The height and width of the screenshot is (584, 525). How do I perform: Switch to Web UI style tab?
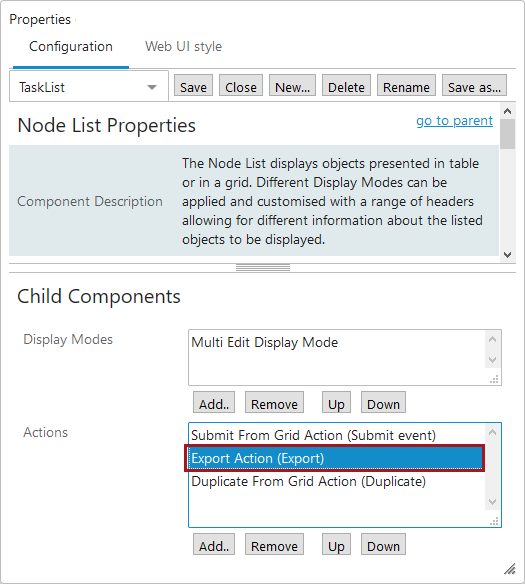(183, 47)
